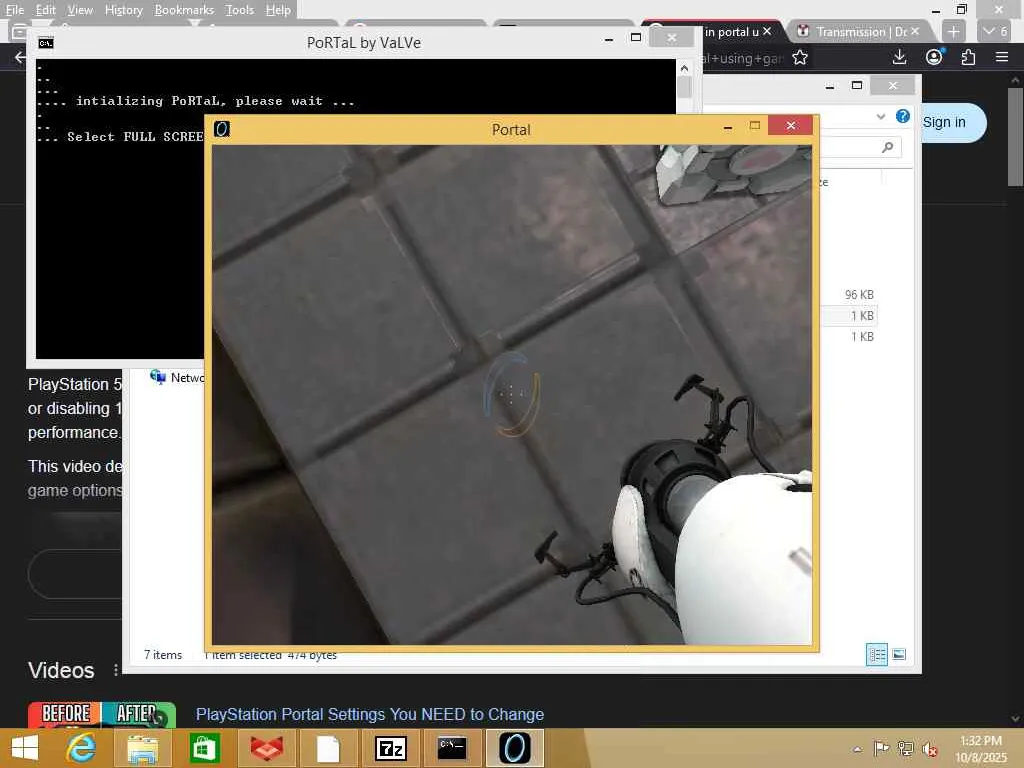This screenshot has width=1024, height=768.
Task: Open the Firefox account icon
Action: pos(935,57)
